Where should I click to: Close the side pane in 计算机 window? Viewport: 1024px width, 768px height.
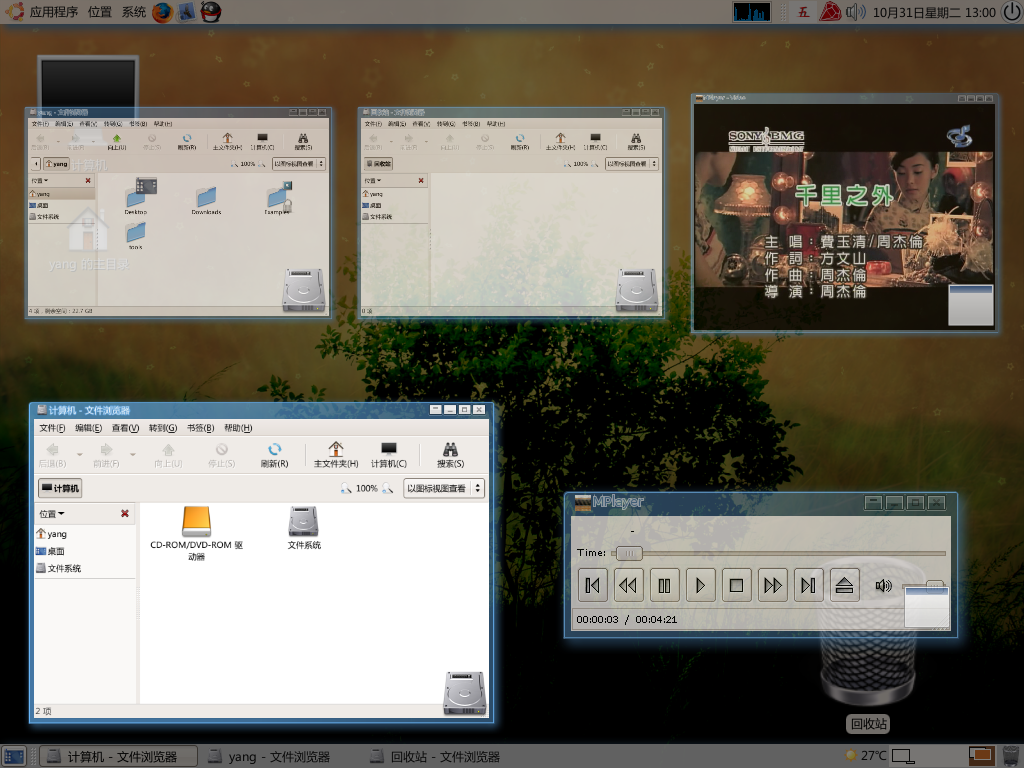(125, 514)
